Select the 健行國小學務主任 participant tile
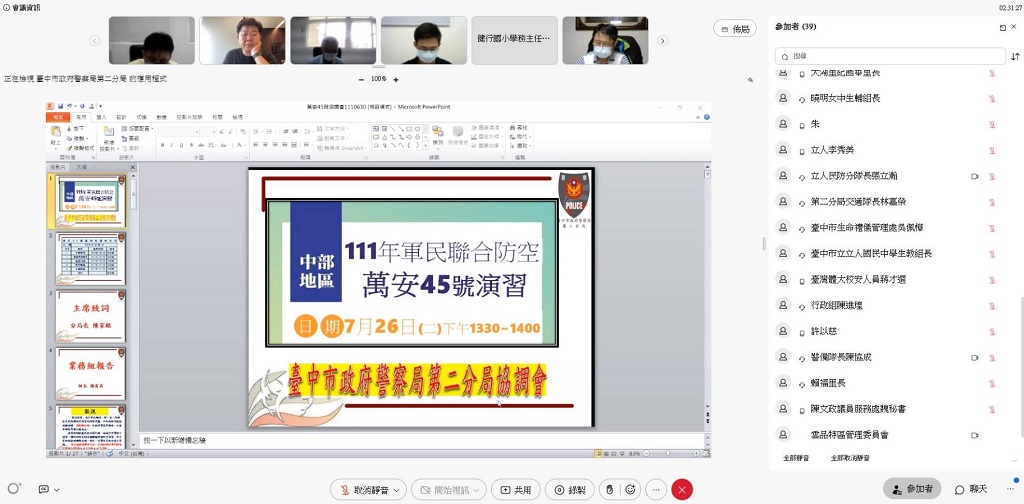1024x504 pixels. point(515,40)
